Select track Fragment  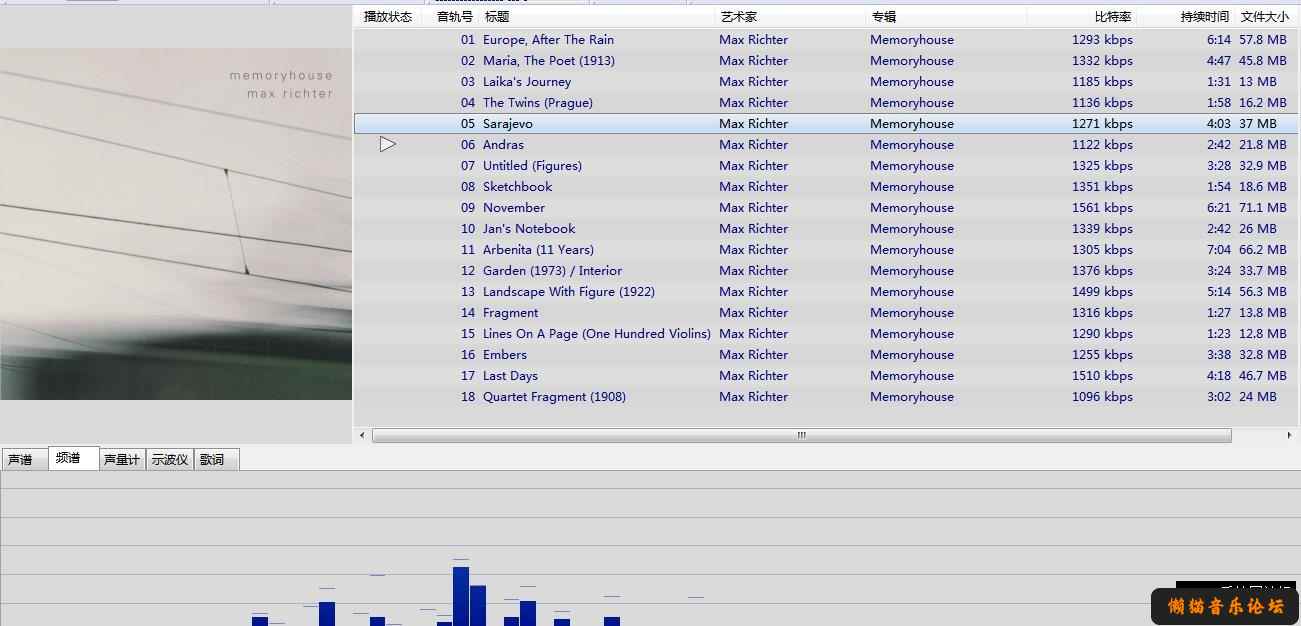tap(510, 313)
